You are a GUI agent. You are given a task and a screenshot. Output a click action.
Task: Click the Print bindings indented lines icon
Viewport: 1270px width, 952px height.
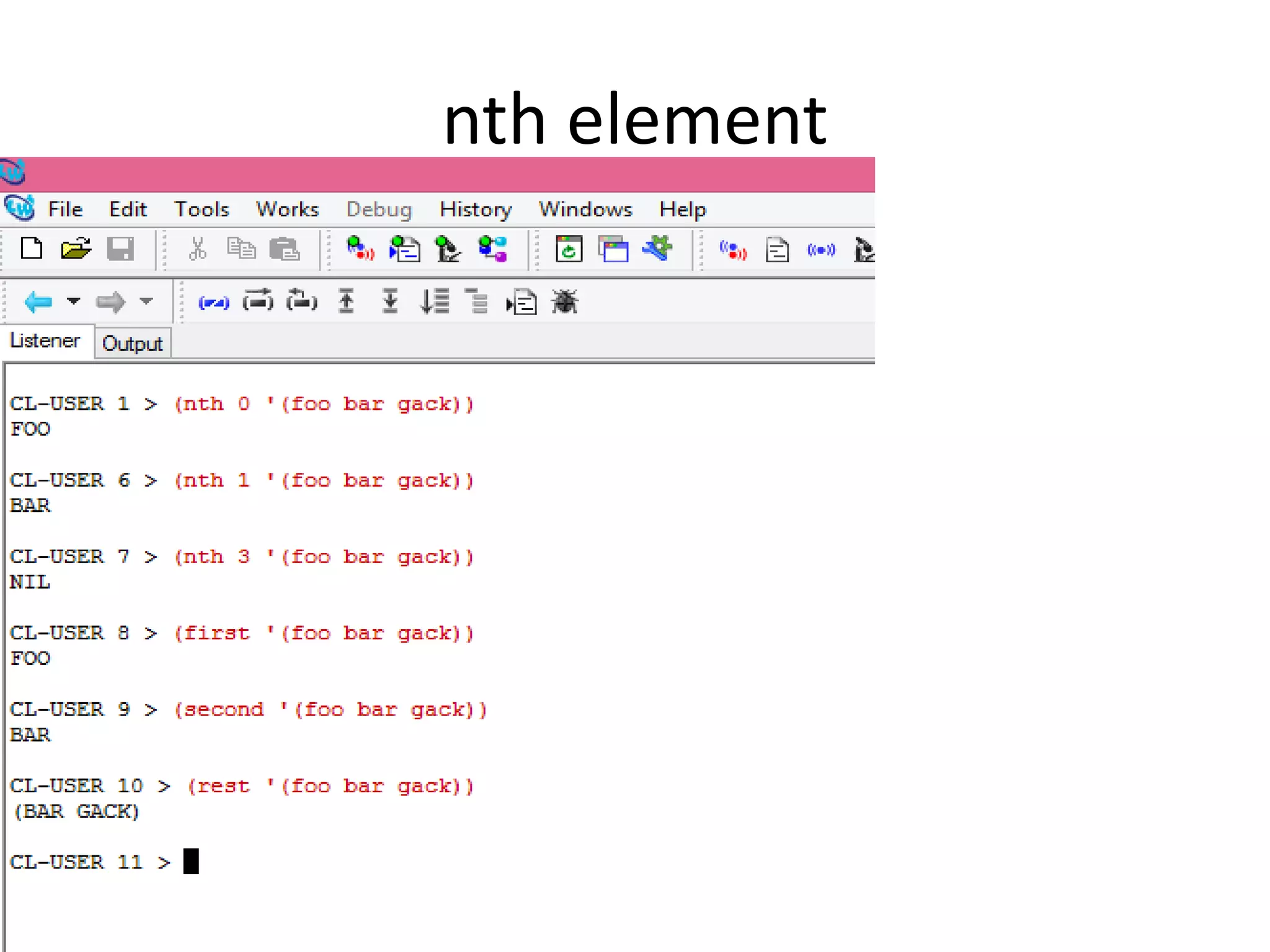(x=477, y=302)
